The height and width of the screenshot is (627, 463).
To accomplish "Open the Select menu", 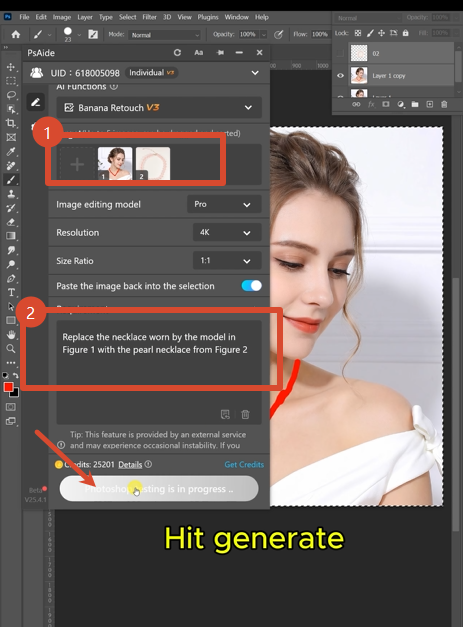I will 128,17.
